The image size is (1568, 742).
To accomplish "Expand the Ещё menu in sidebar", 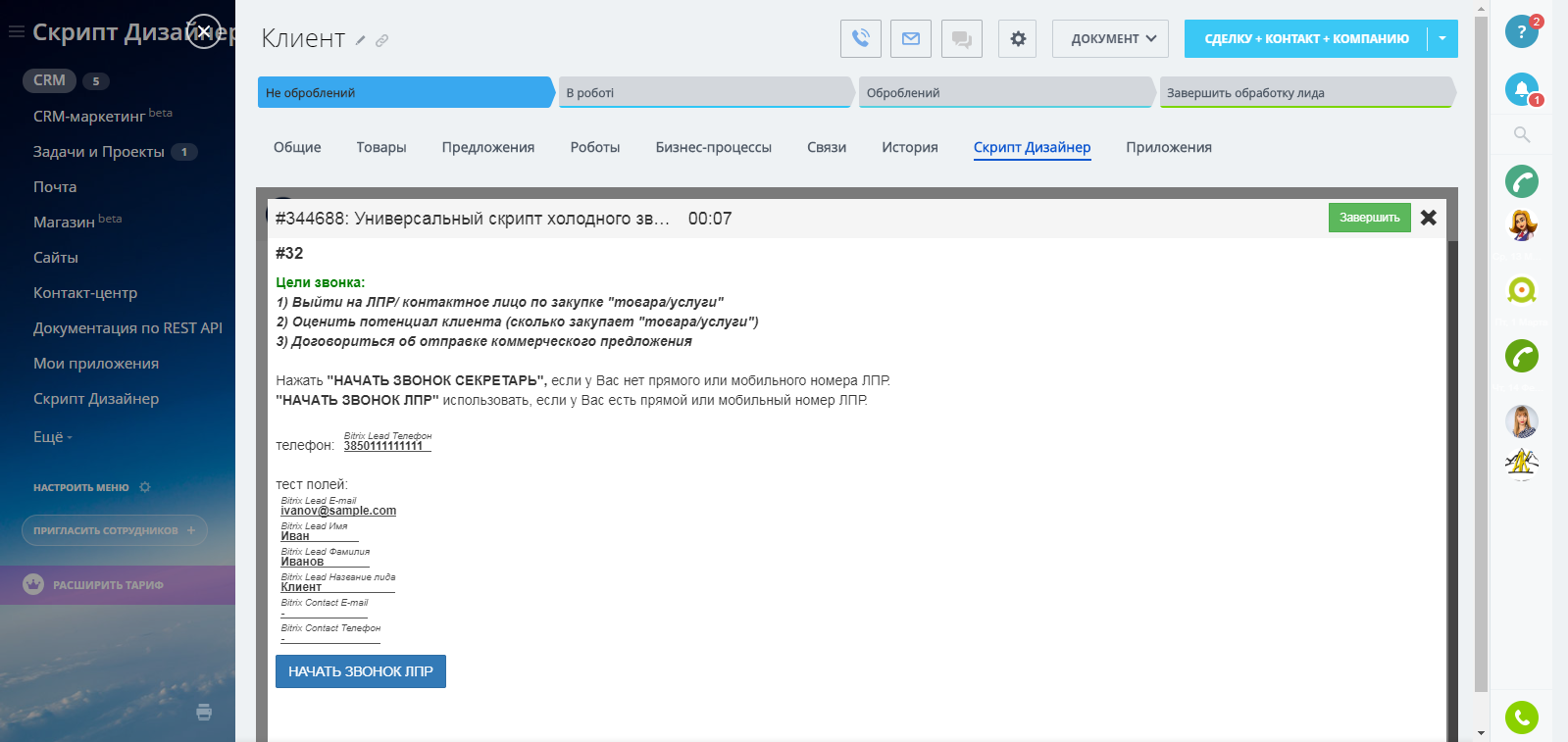I will point(53,437).
